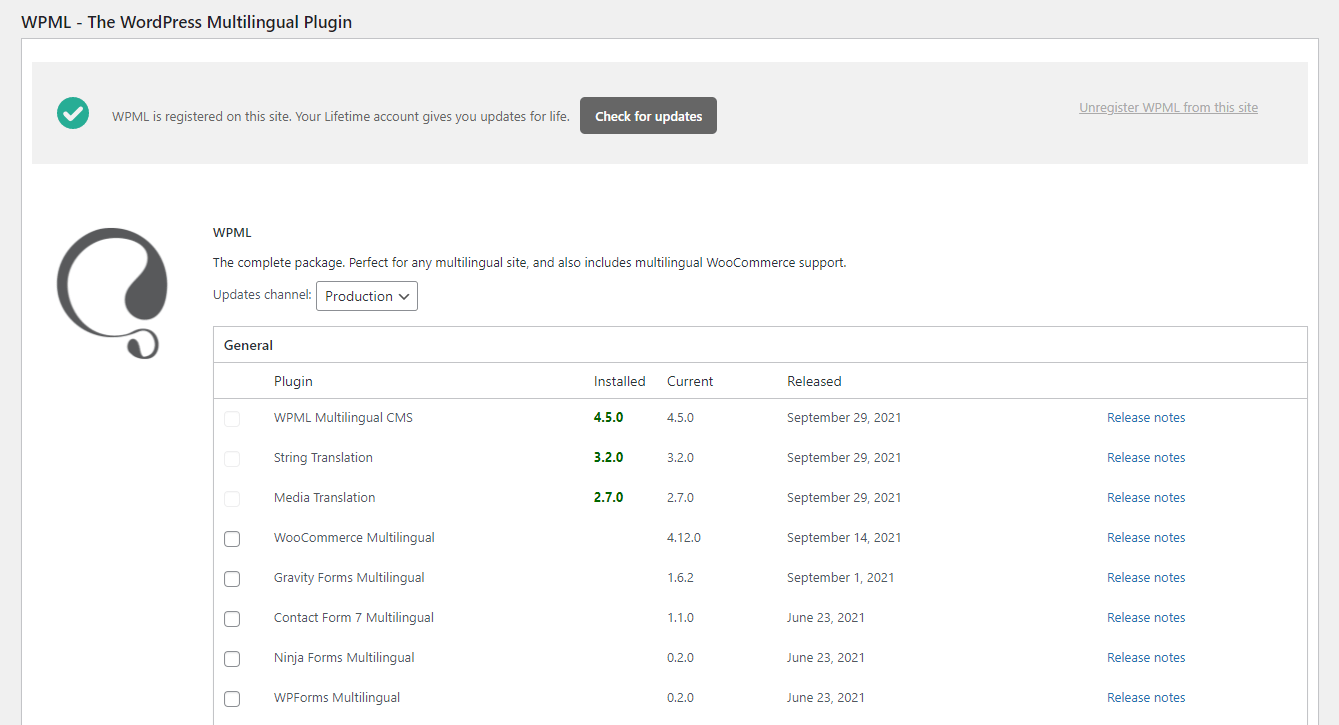Tick the Gravity Forms Multilingual checkbox

click(x=232, y=579)
